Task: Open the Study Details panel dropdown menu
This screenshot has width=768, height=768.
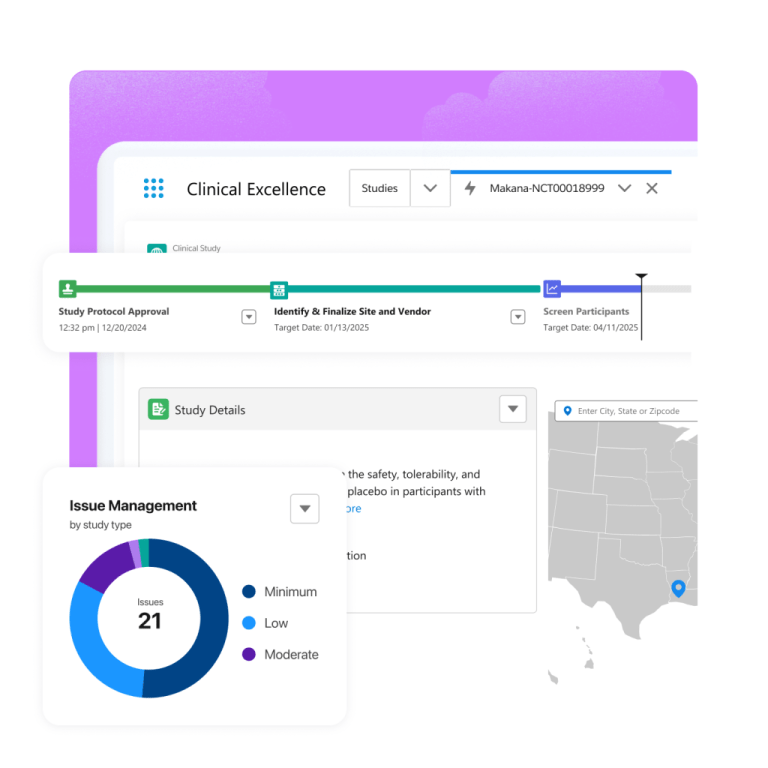Action: (512, 408)
